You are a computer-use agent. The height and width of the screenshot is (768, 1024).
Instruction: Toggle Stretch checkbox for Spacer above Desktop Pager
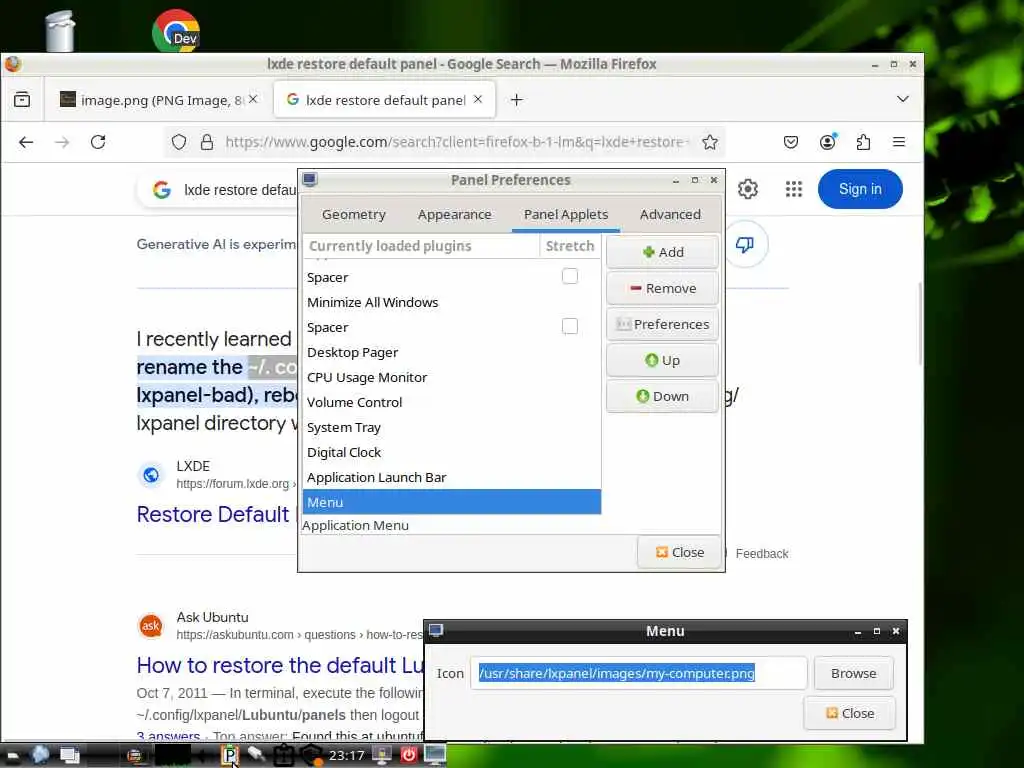(x=569, y=326)
